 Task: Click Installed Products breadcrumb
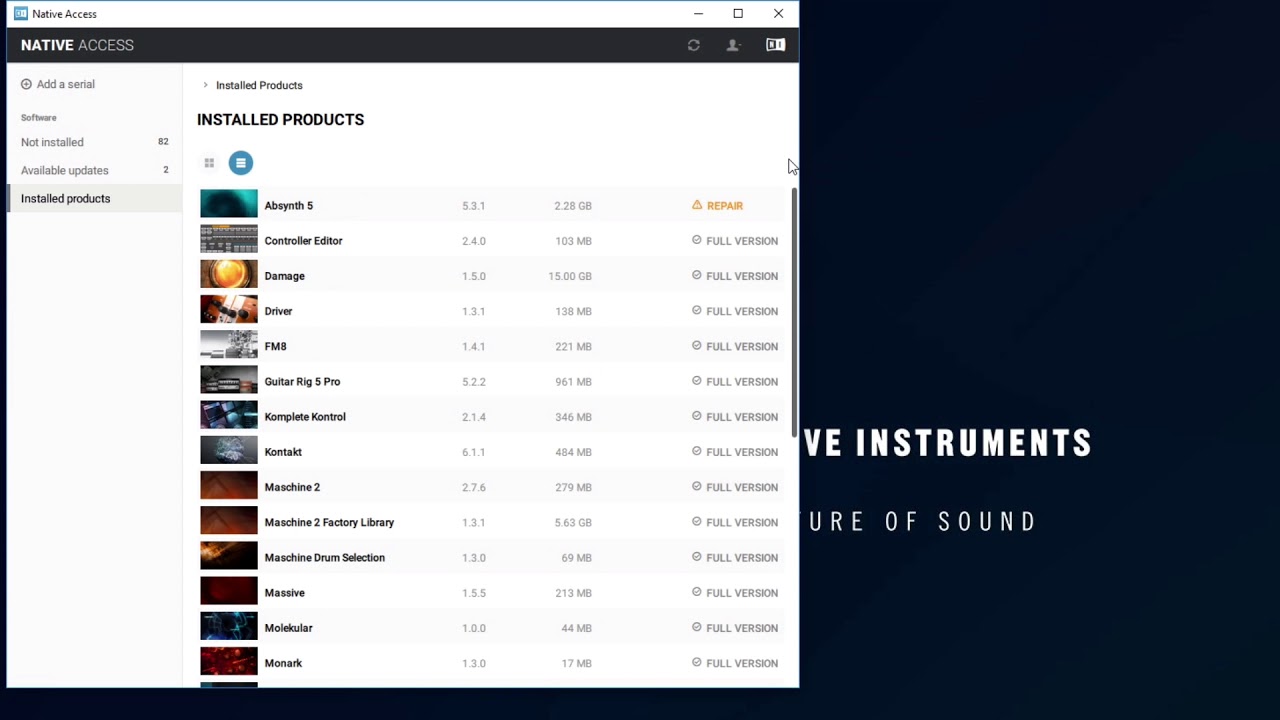coord(259,85)
